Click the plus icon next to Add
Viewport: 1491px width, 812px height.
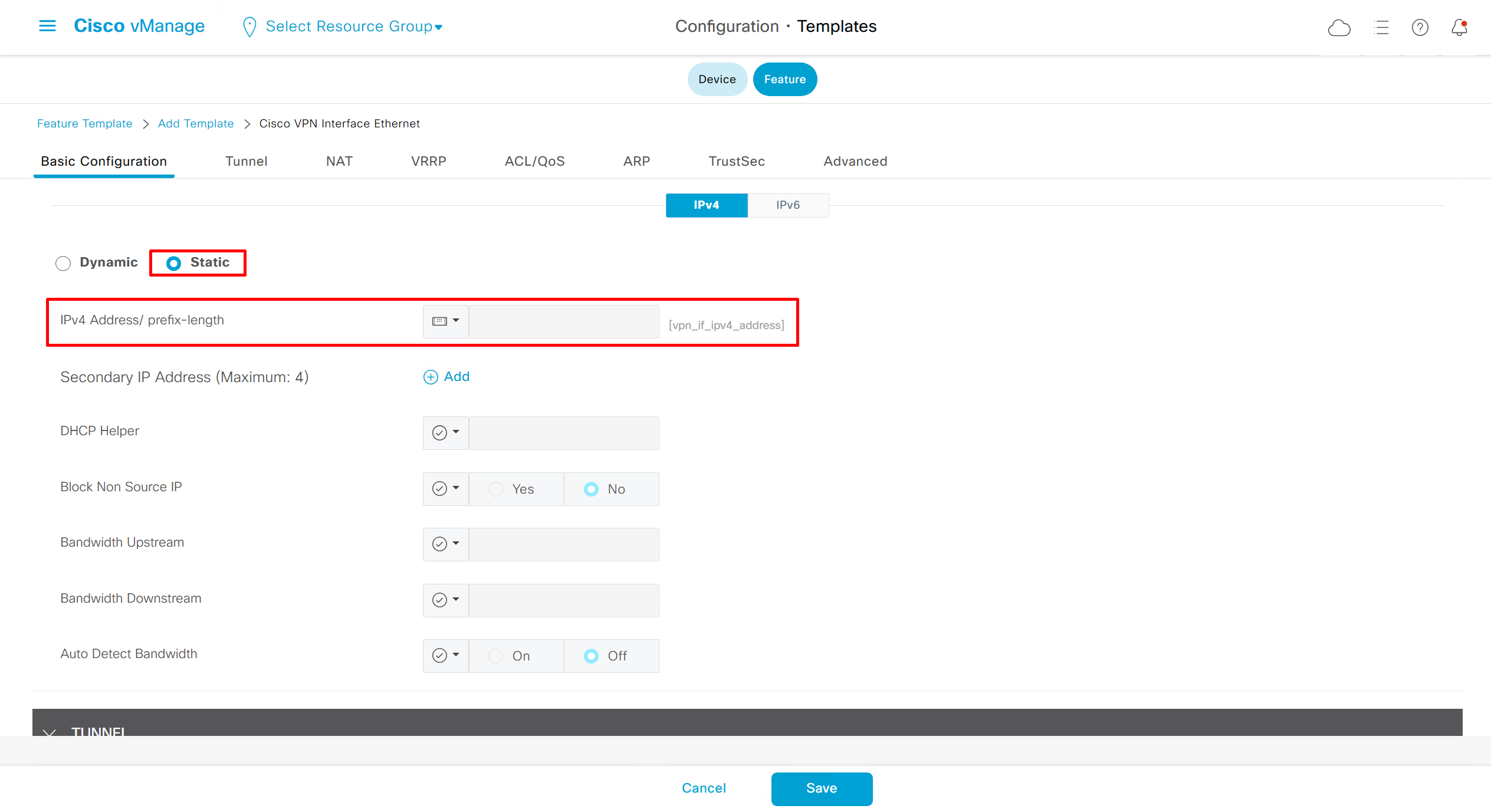pyautogui.click(x=431, y=377)
